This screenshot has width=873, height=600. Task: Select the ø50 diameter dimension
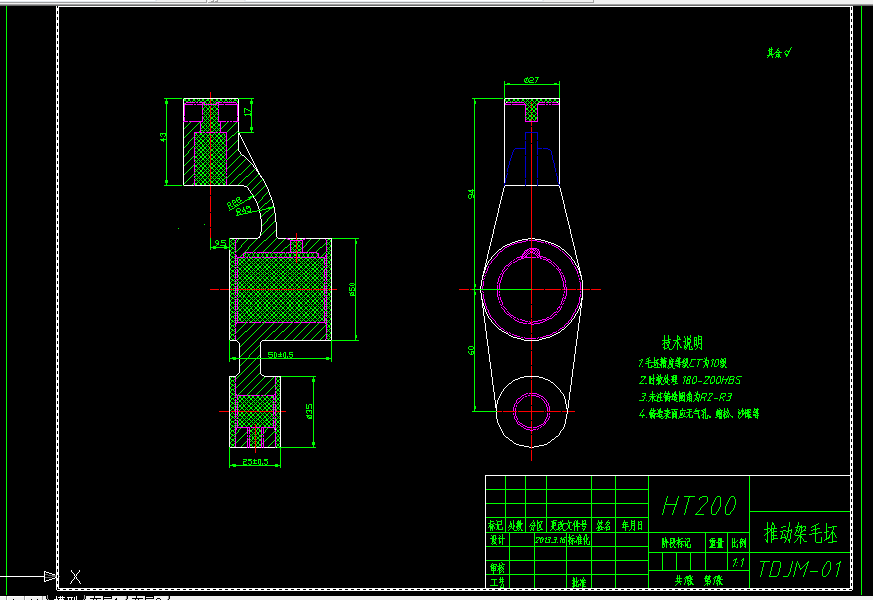[352, 289]
